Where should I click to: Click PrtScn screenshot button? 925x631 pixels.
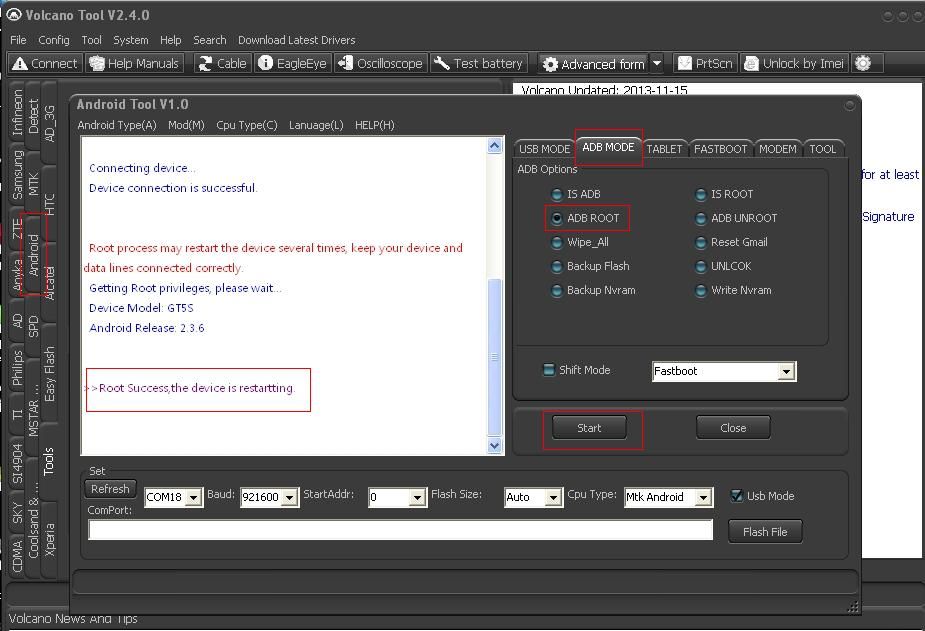point(705,63)
